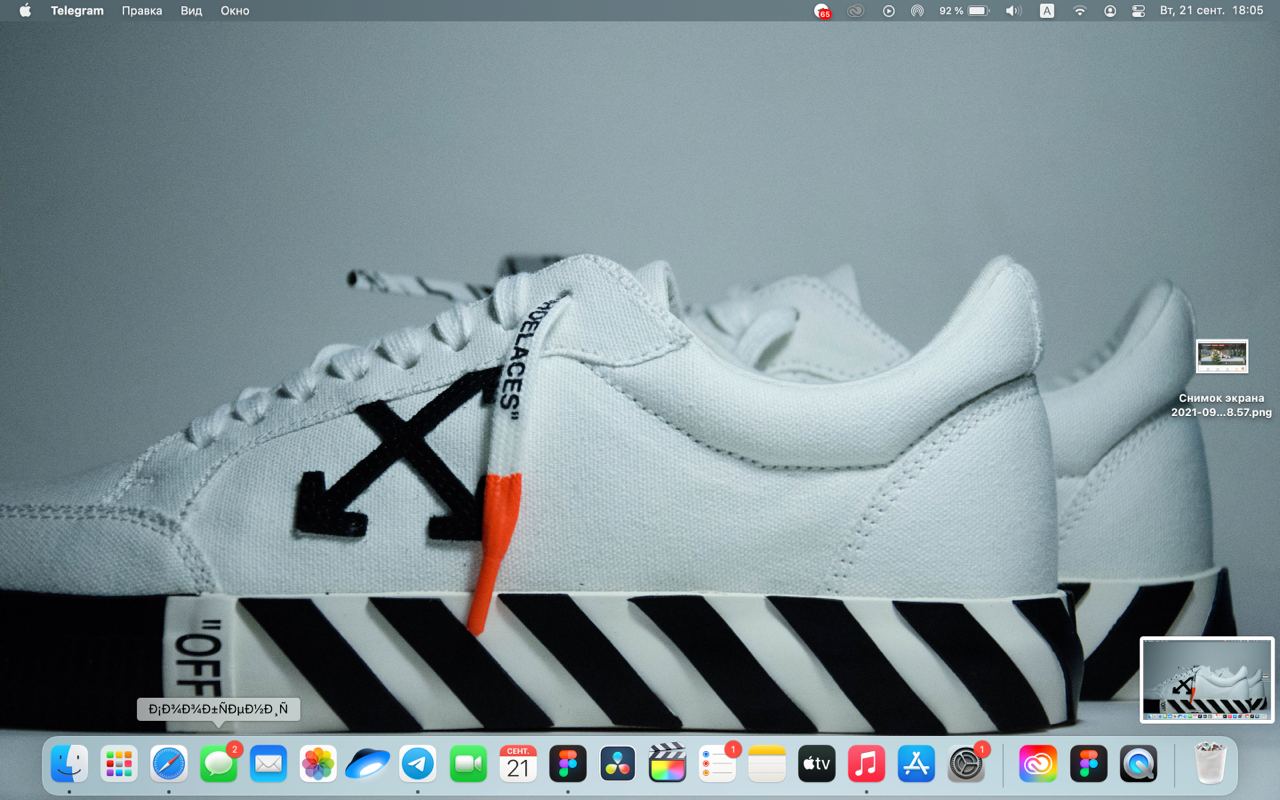The width and height of the screenshot is (1280, 800).
Task: Open the Telegram application menu
Action: pos(77,11)
